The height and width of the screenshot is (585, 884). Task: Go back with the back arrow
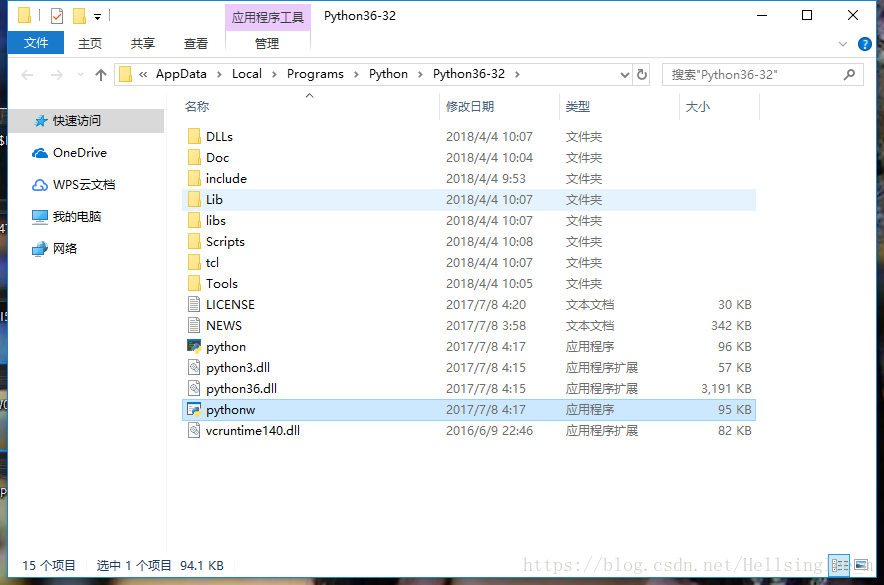(x=27, y=74)
